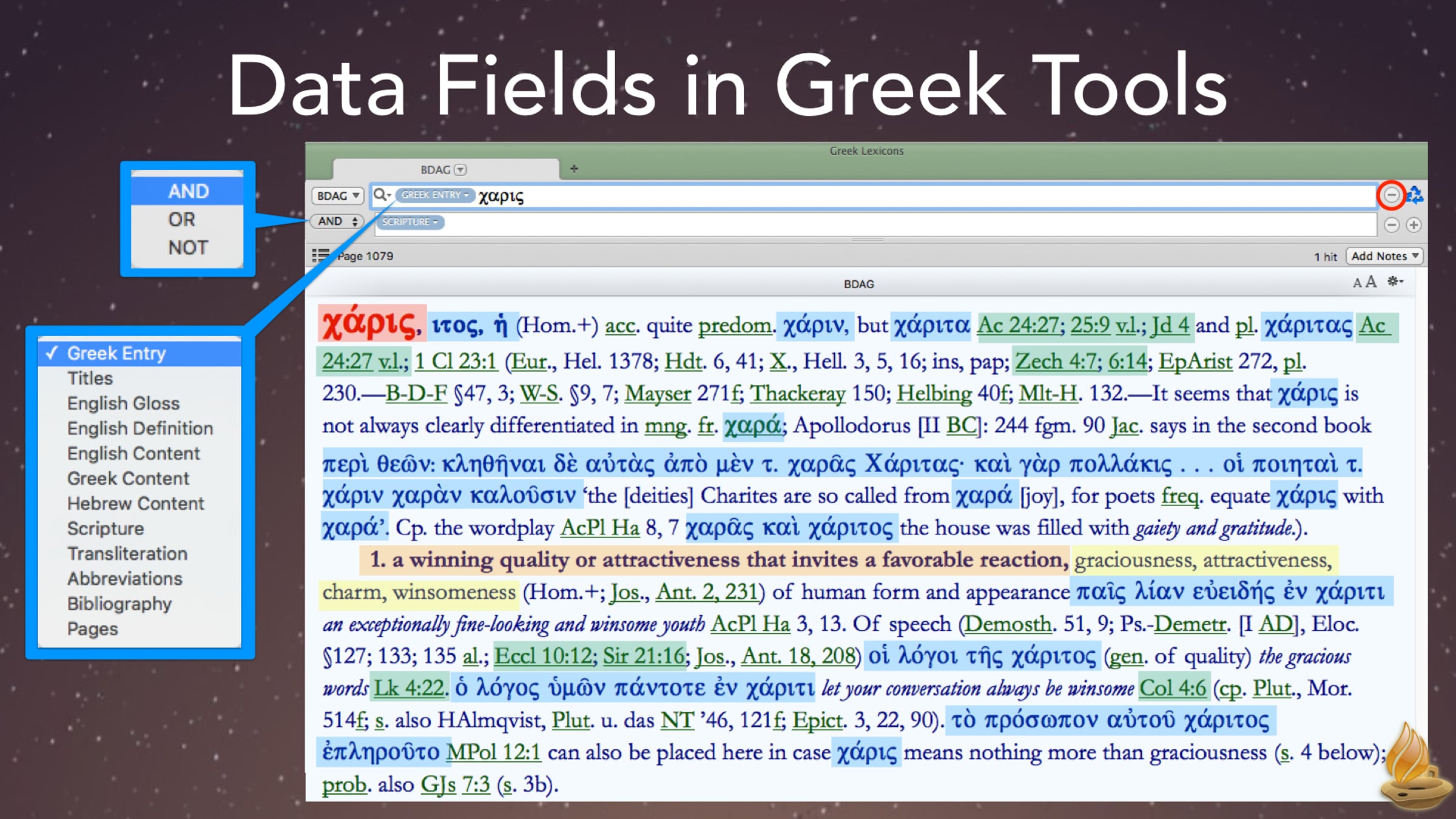Open table of contents list icon
The image size is (1456, 819).
click(x=320, y=256)
